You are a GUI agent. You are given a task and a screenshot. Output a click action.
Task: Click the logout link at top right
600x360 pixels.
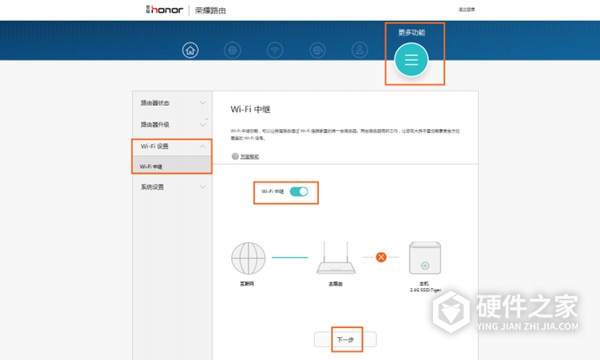(467, 9)
